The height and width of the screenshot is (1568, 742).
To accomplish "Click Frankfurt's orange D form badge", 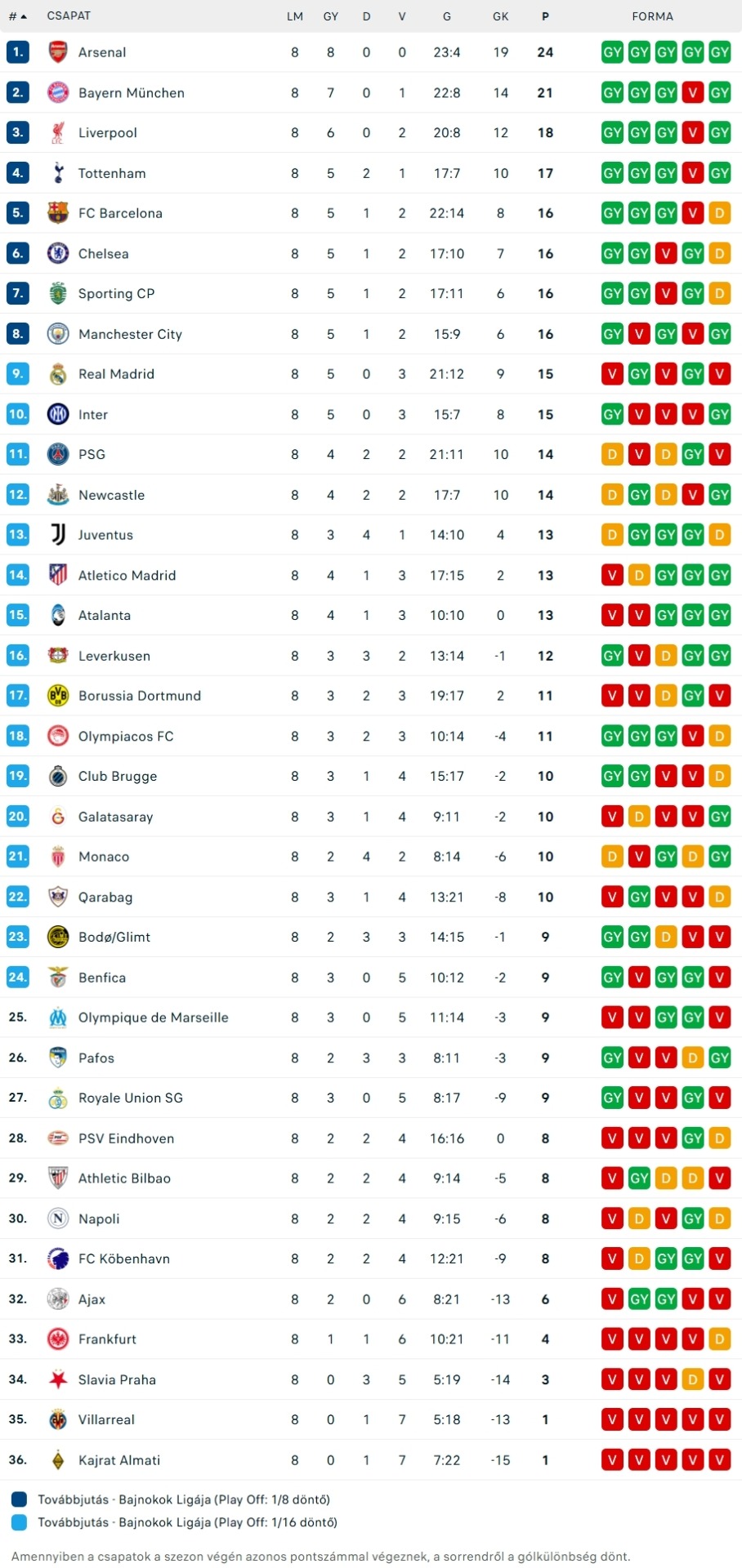I will (719, 1339).
